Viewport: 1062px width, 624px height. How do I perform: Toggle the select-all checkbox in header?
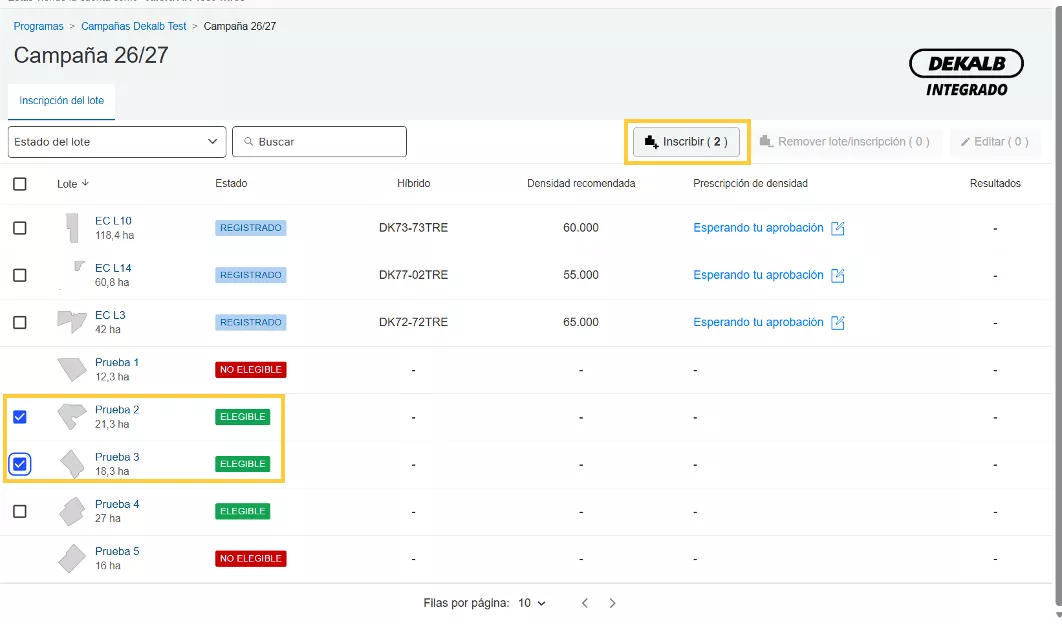point(20,184)
